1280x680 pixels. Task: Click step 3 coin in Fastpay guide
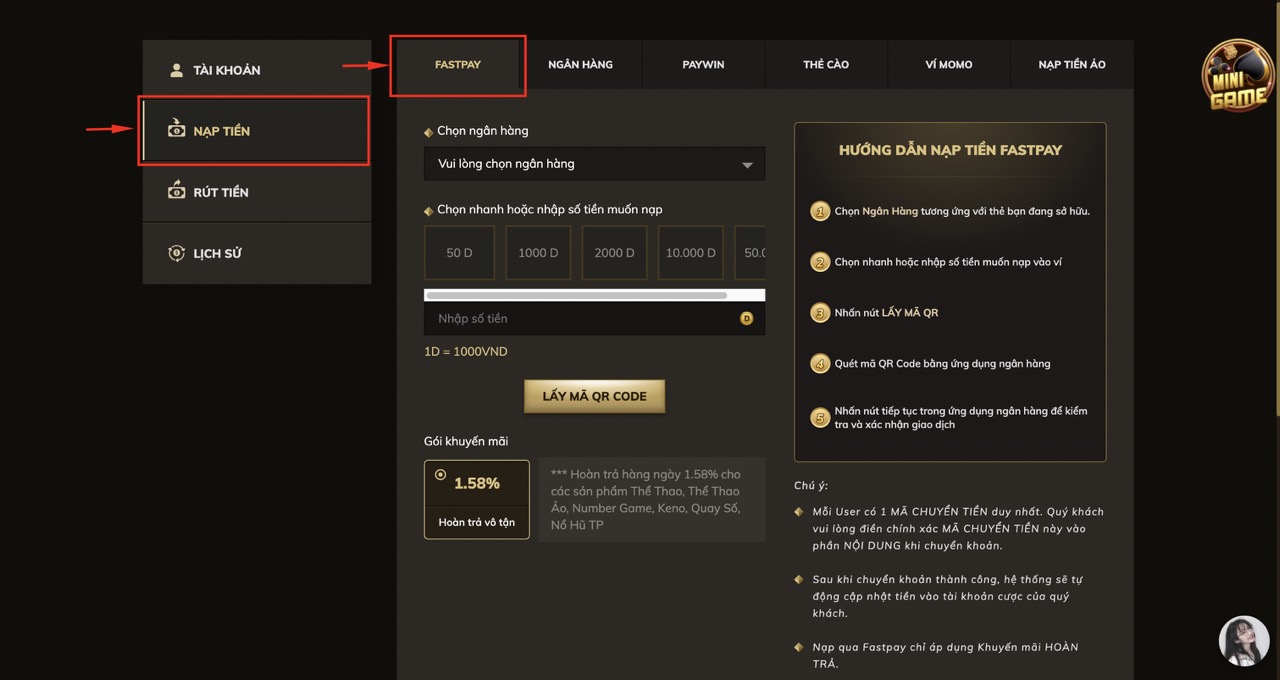(820, 313)
